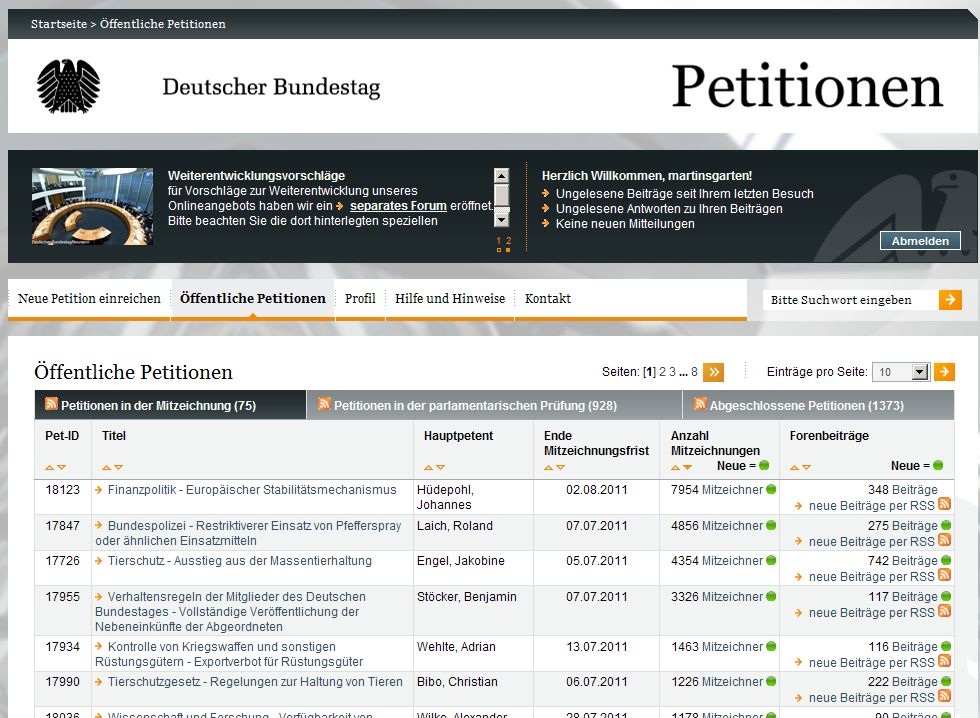Screen dimensions: 980x718
Task: Click the Abmelden button
Action: click(x=920, y=241)
